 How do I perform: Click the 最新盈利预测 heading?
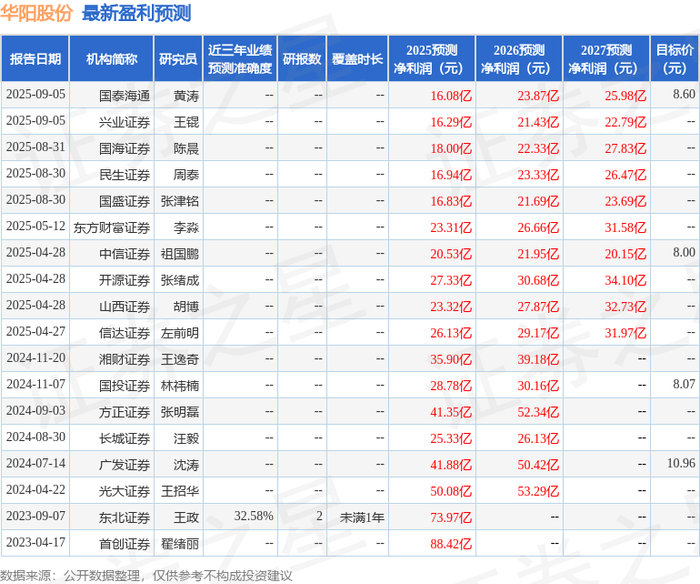(x=137, y=13)
